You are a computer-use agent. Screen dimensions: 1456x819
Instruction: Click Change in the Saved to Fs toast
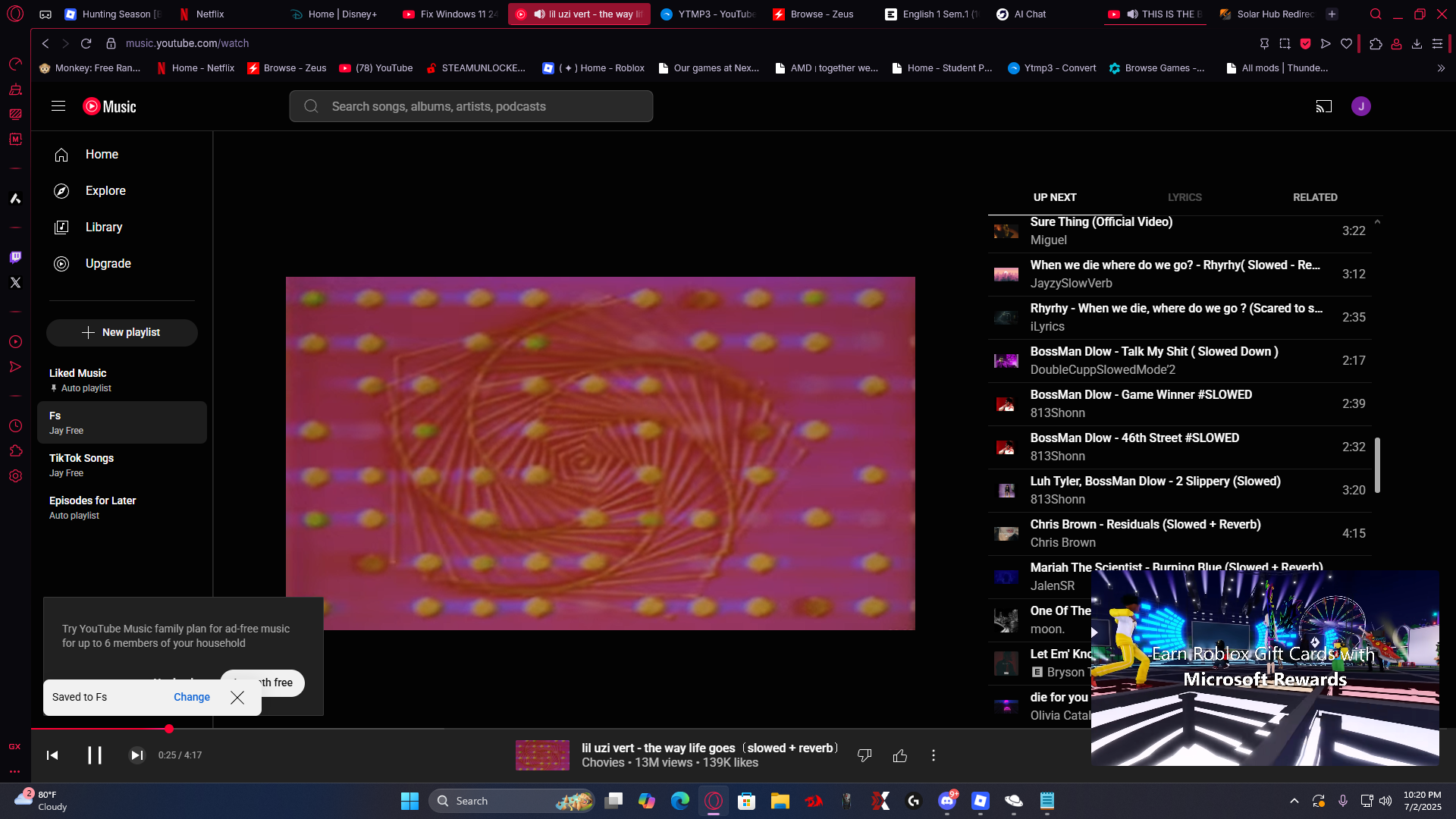click(x=192, y=697)
